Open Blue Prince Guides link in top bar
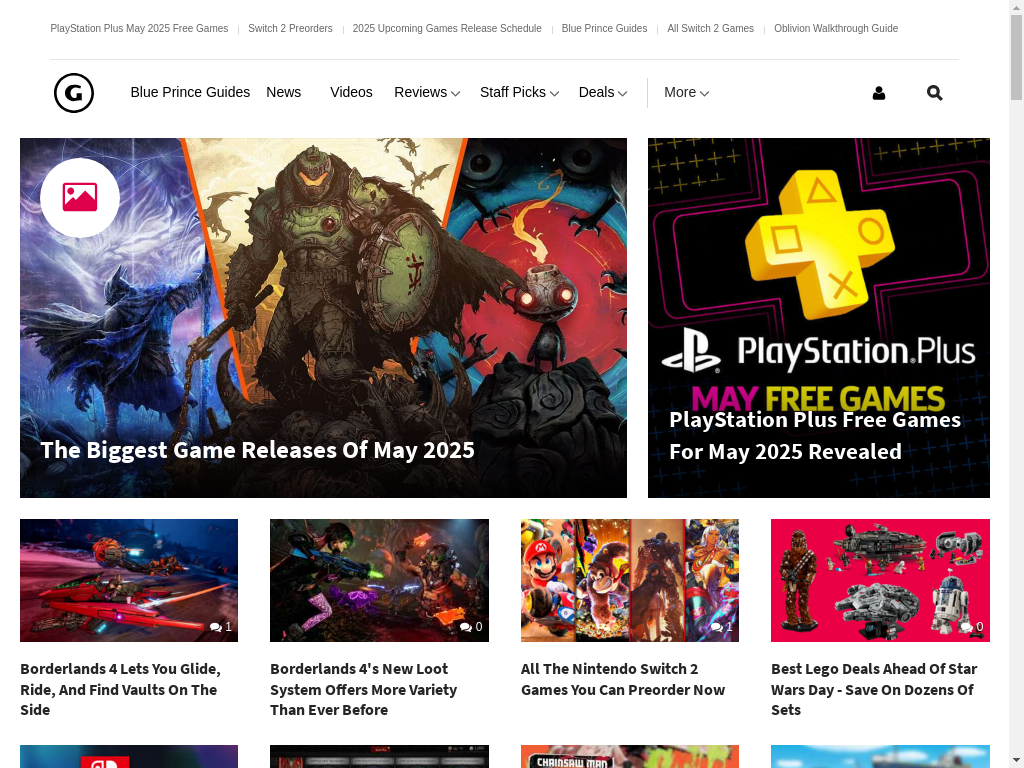This screenshot has width=1024, height=768. 605,29
